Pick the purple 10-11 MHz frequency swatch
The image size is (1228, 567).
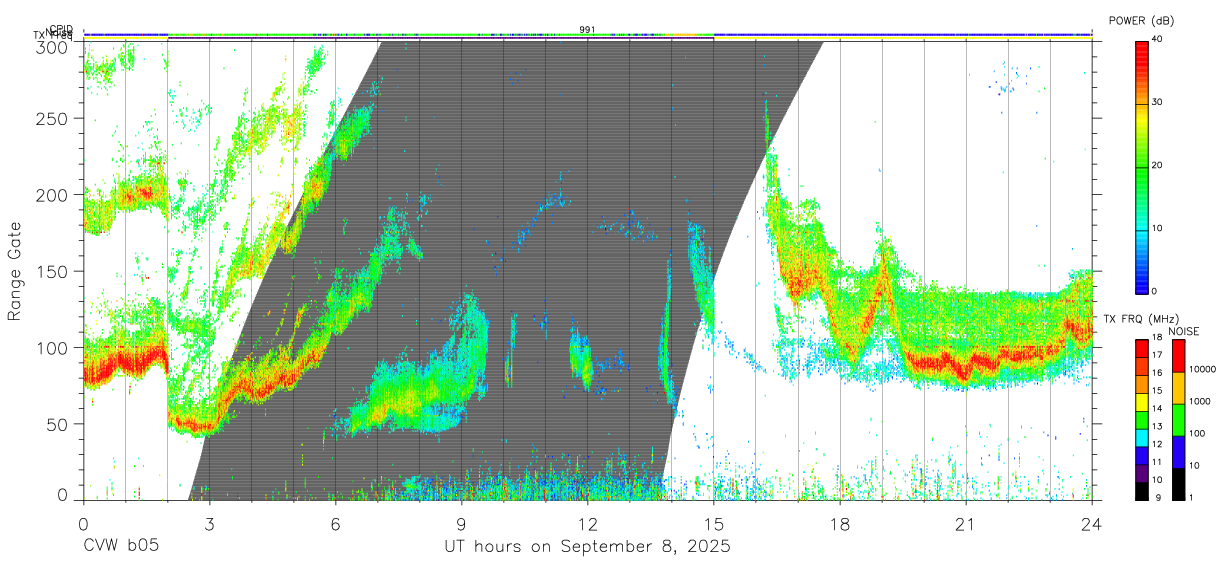click(1141, 472)
